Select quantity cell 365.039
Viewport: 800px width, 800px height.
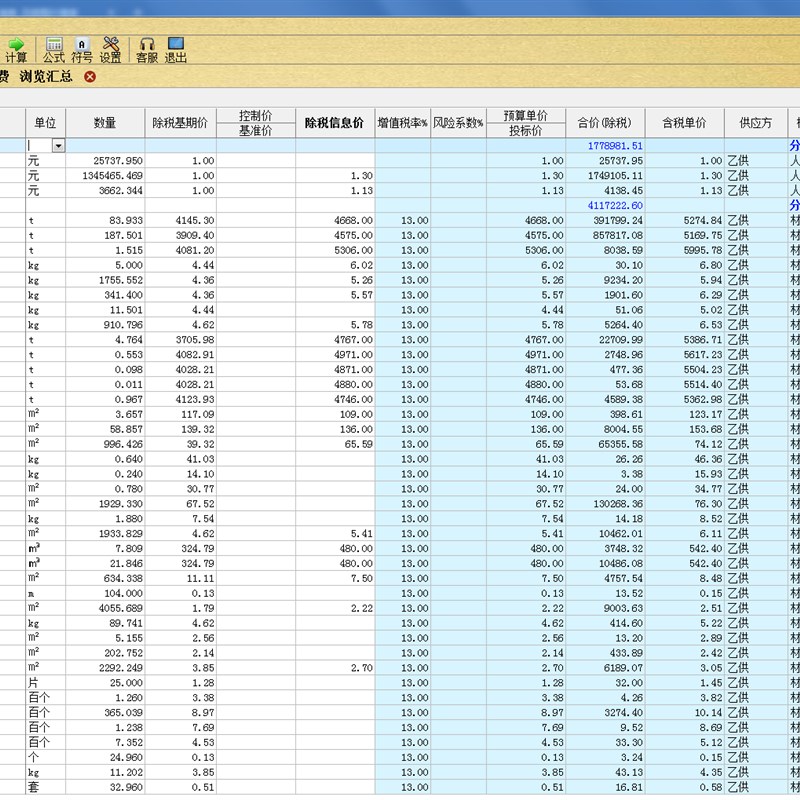[105, 713]
